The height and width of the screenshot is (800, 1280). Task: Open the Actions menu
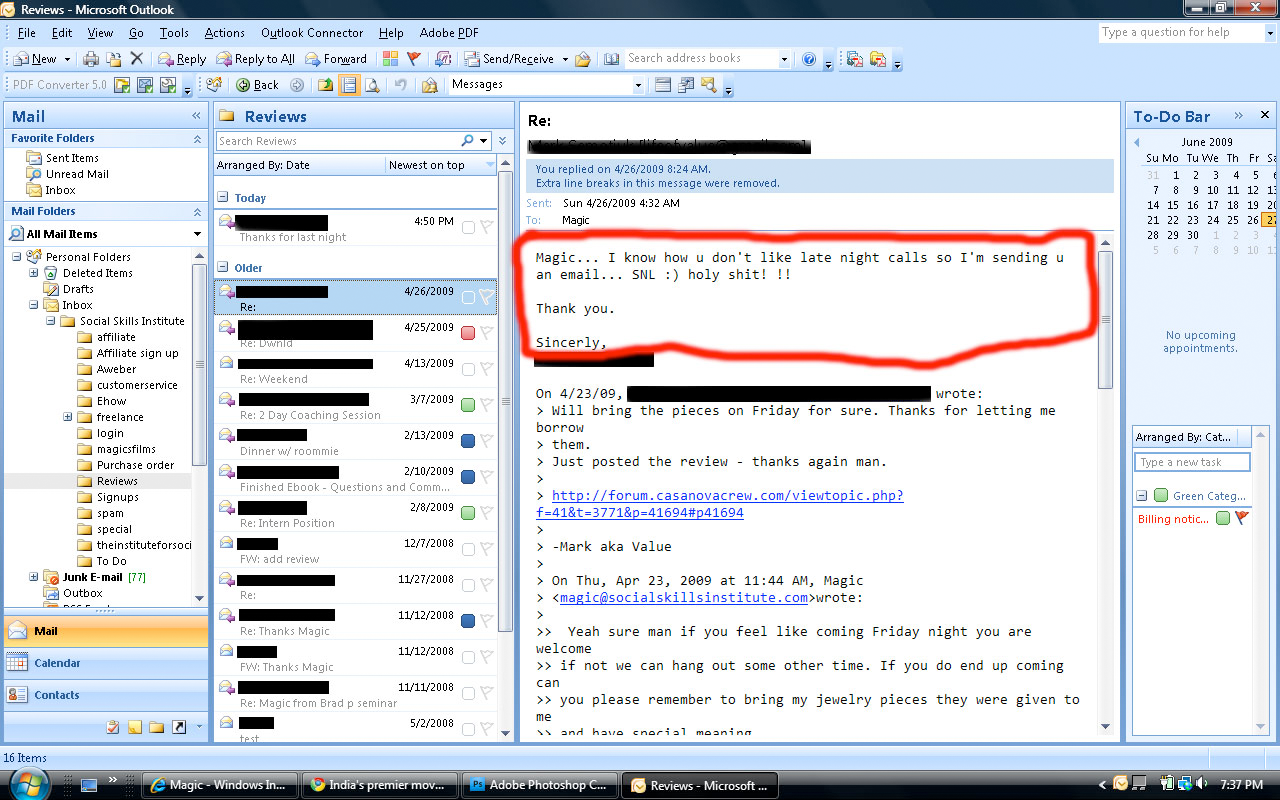pyautogui.click(x=224, y=33)
